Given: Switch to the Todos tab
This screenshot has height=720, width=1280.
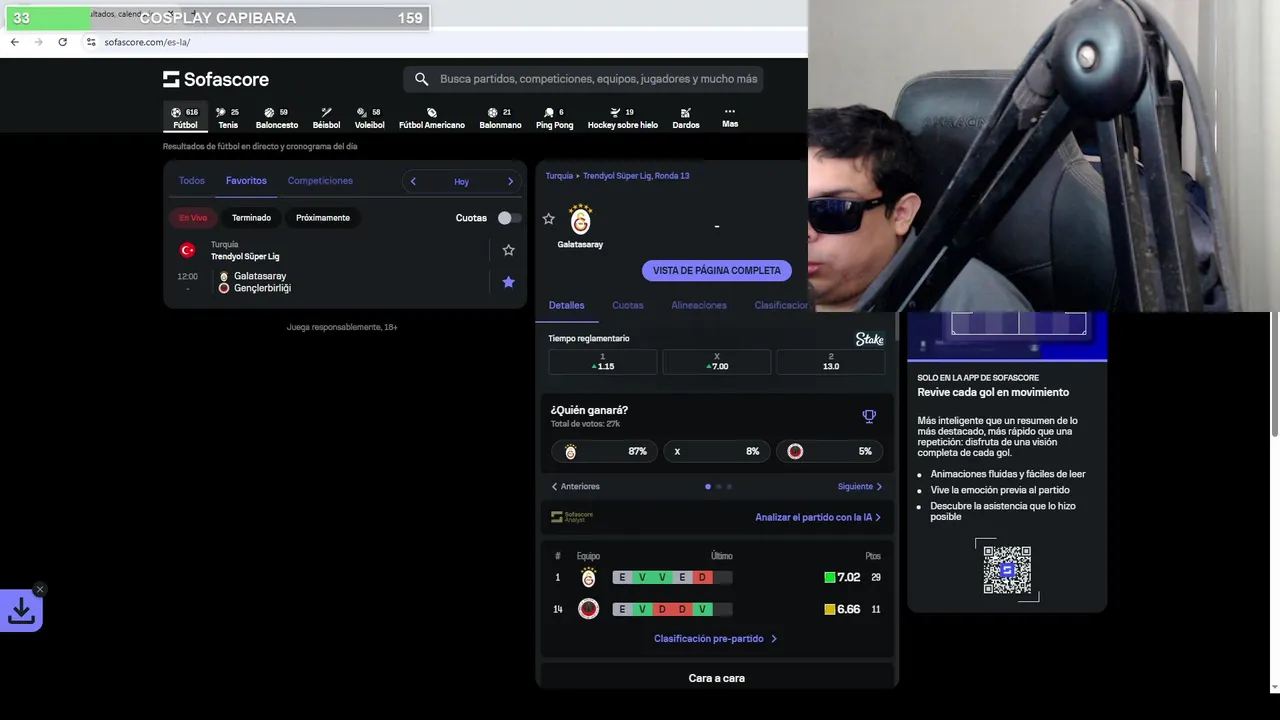Looking at the screenshot, I should (191, 181).
